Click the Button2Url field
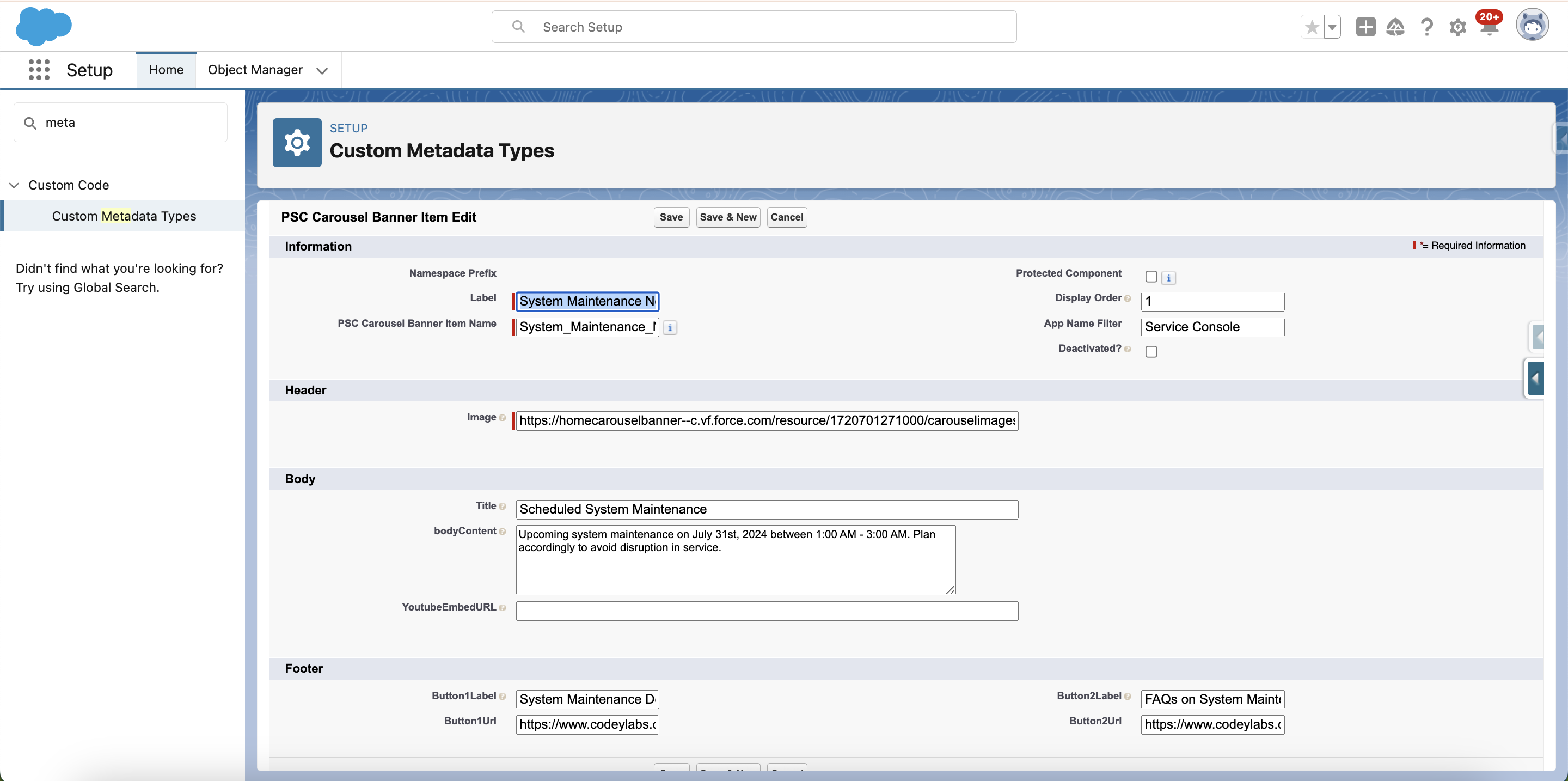 click(x=1212, y=724)
